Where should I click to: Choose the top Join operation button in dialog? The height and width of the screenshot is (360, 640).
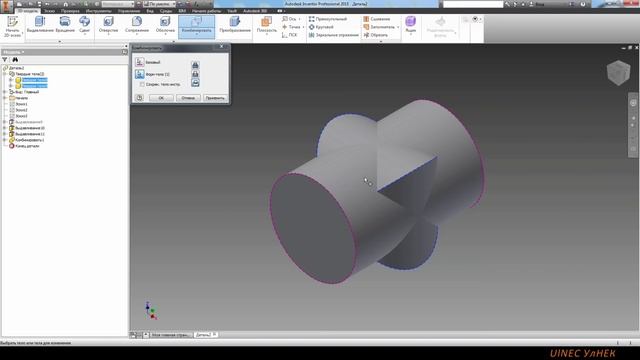(195, 65)
